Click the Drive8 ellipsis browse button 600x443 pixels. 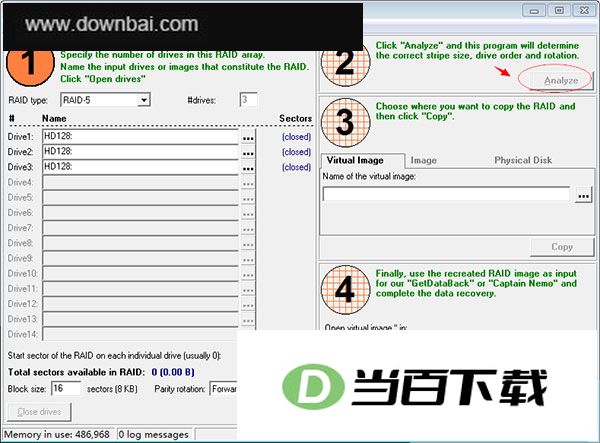[248, 244]
